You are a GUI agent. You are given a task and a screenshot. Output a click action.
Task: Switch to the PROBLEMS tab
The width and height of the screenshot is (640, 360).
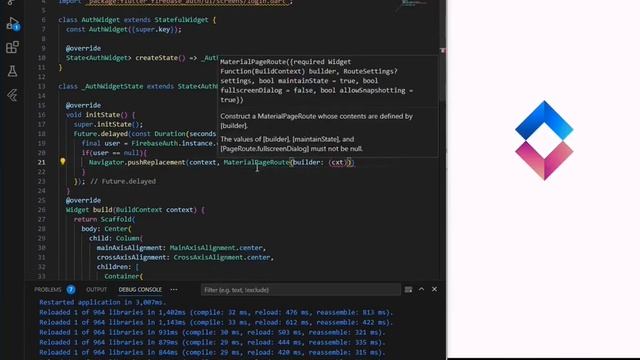click(x=48, y=289)
